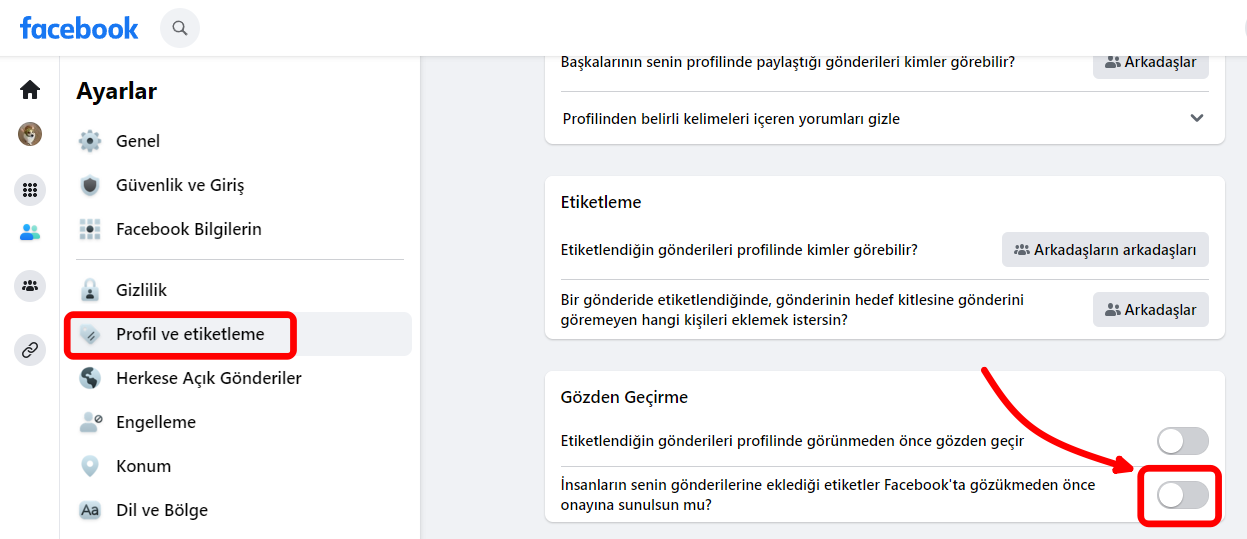Enable tag approval before appearing on Facebook

pyautogui.click(x=1182, y=495)
